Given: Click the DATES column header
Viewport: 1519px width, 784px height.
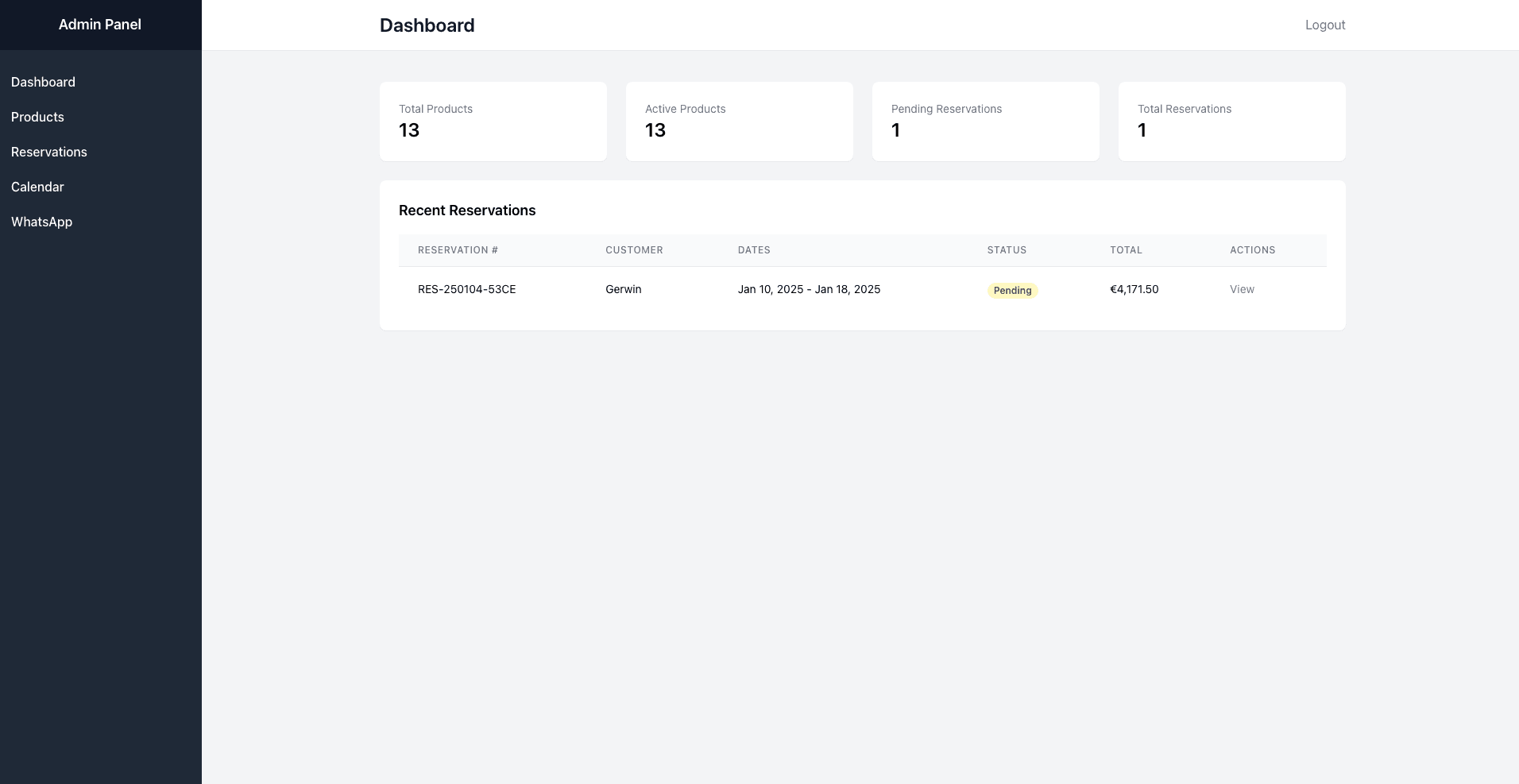Looking at the screenshot, I should pos(754,250).
